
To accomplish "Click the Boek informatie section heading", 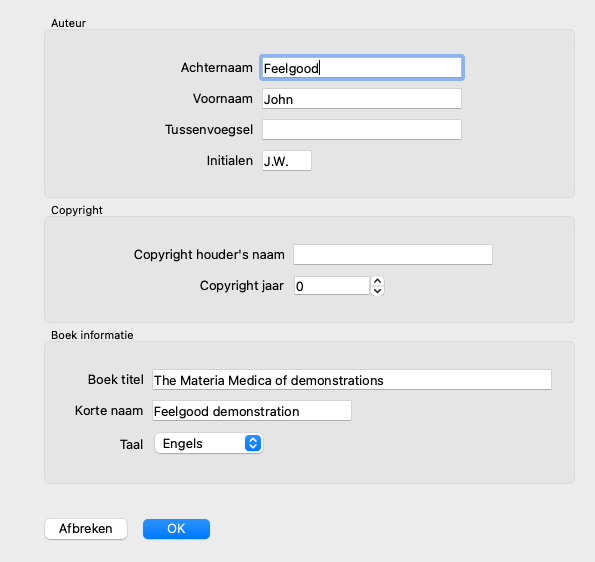I will point(92,335).
